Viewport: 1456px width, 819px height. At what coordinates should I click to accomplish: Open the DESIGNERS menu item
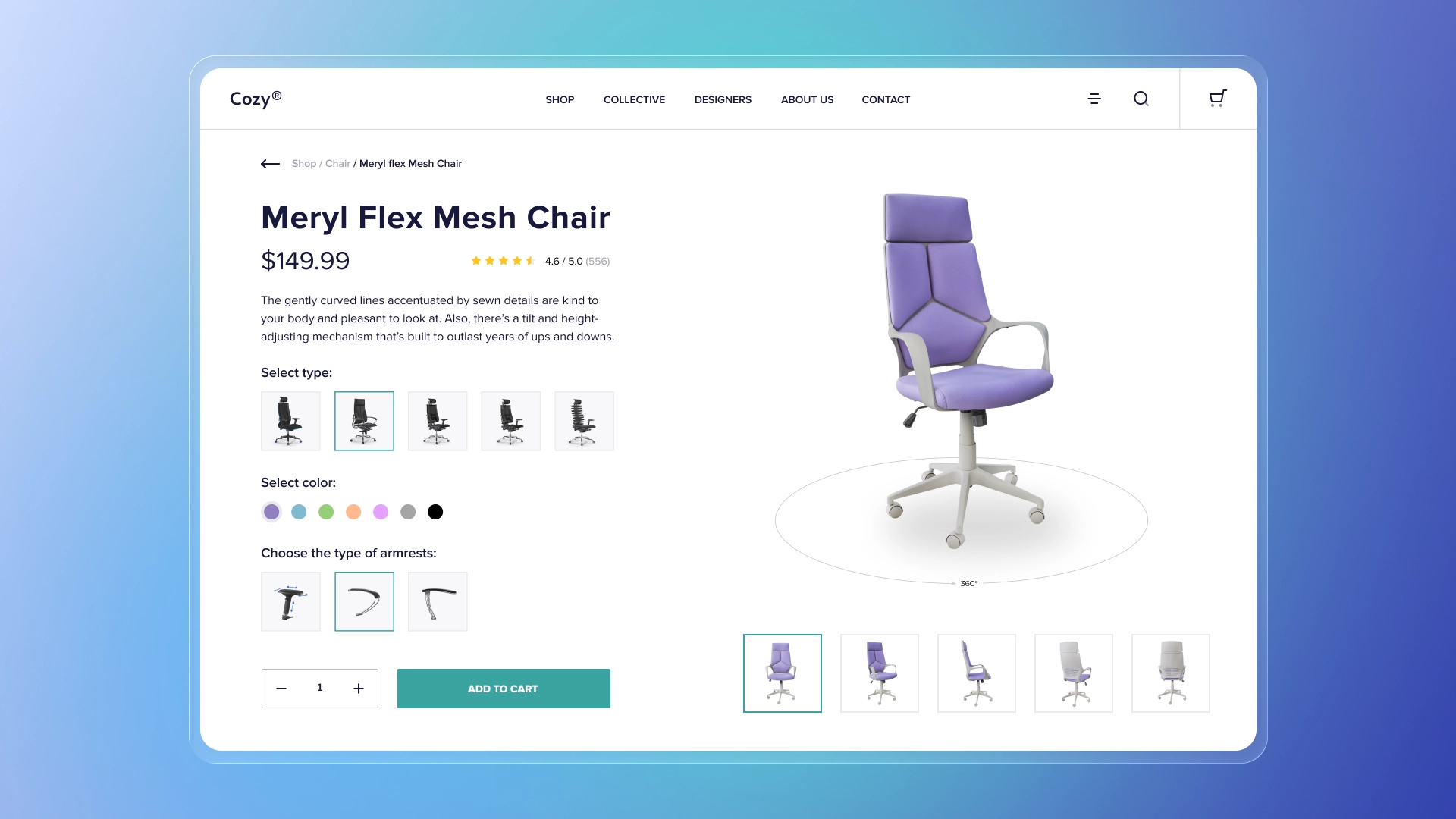[x=723, y=99]
